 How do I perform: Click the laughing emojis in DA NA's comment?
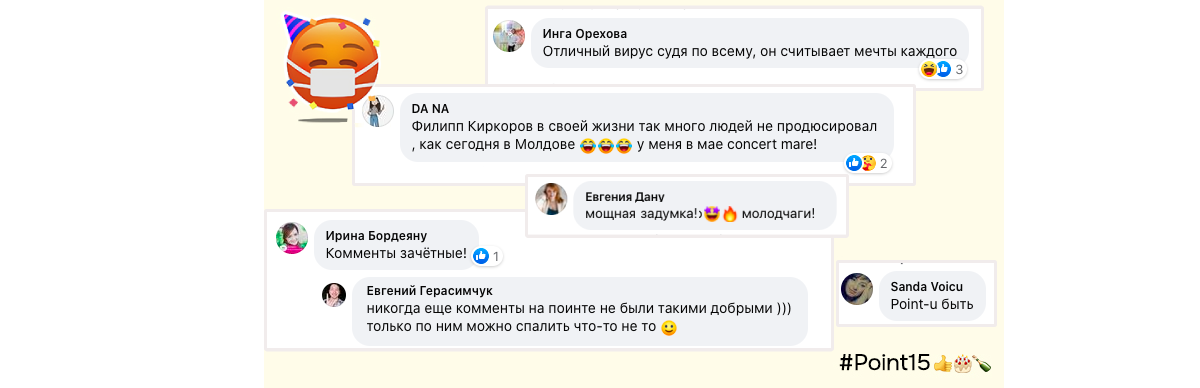tap(606, 146)
